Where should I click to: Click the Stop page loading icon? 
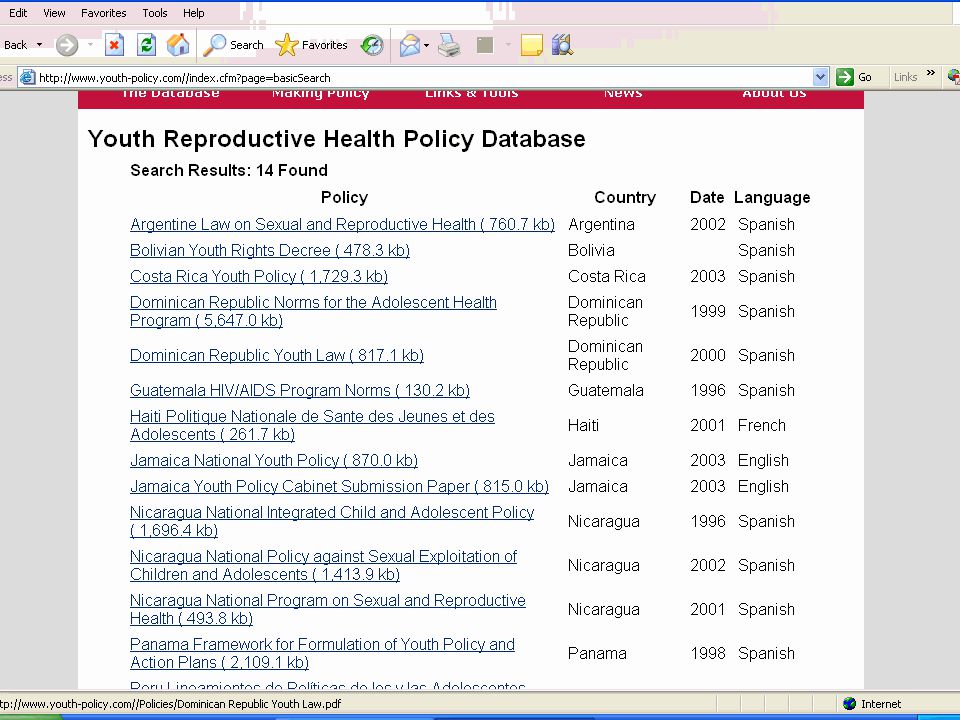click(114, 45)
